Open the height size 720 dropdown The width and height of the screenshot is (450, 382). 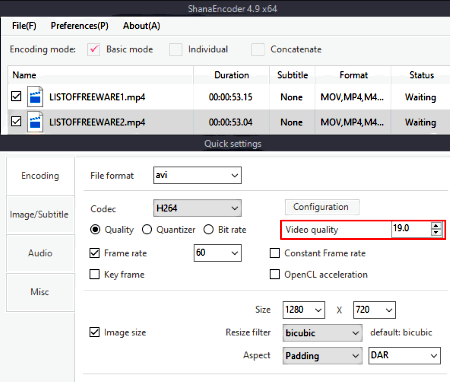[374, 310]
